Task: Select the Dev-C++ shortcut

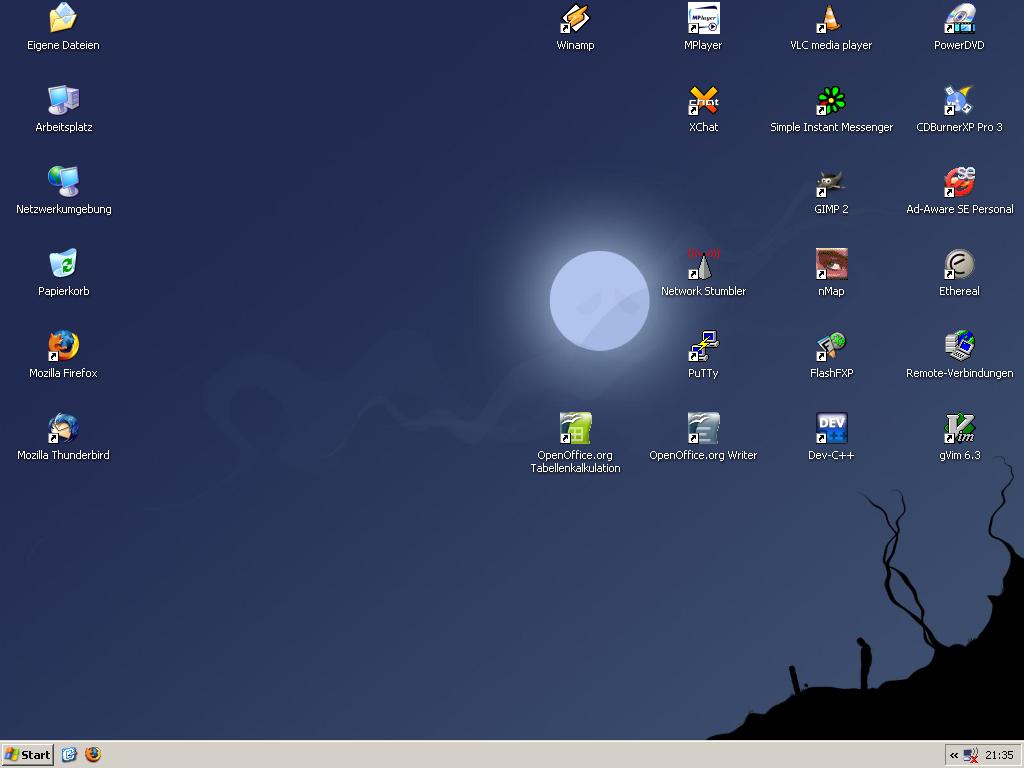Action: click(831, 428)
